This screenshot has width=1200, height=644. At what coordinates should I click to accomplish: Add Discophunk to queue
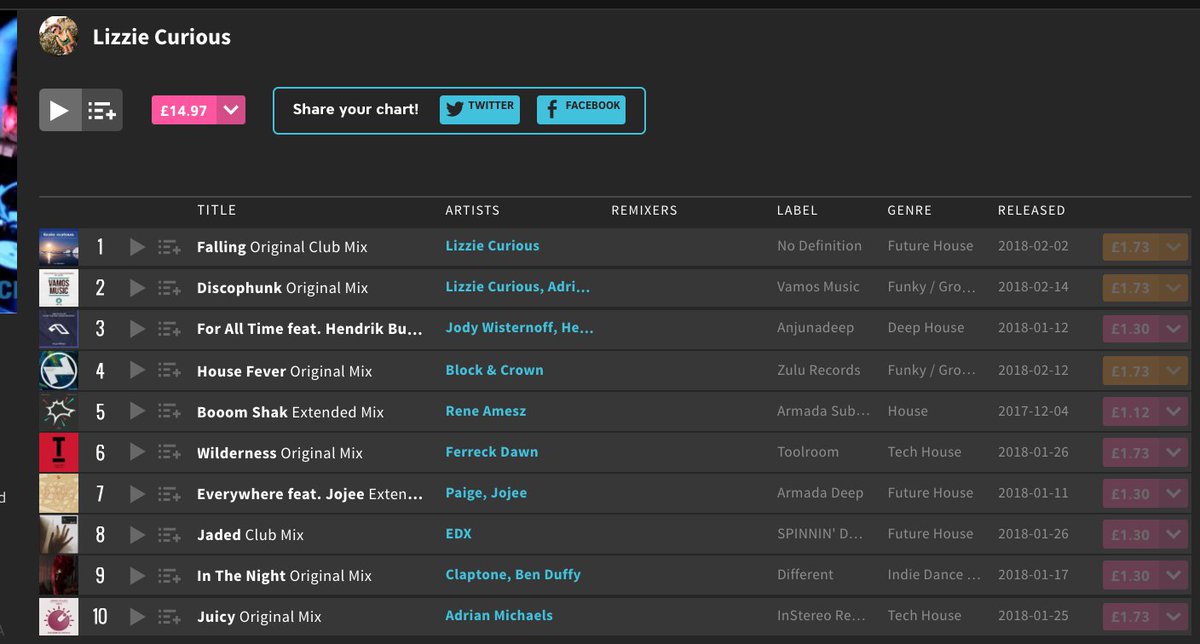(169, 288)
